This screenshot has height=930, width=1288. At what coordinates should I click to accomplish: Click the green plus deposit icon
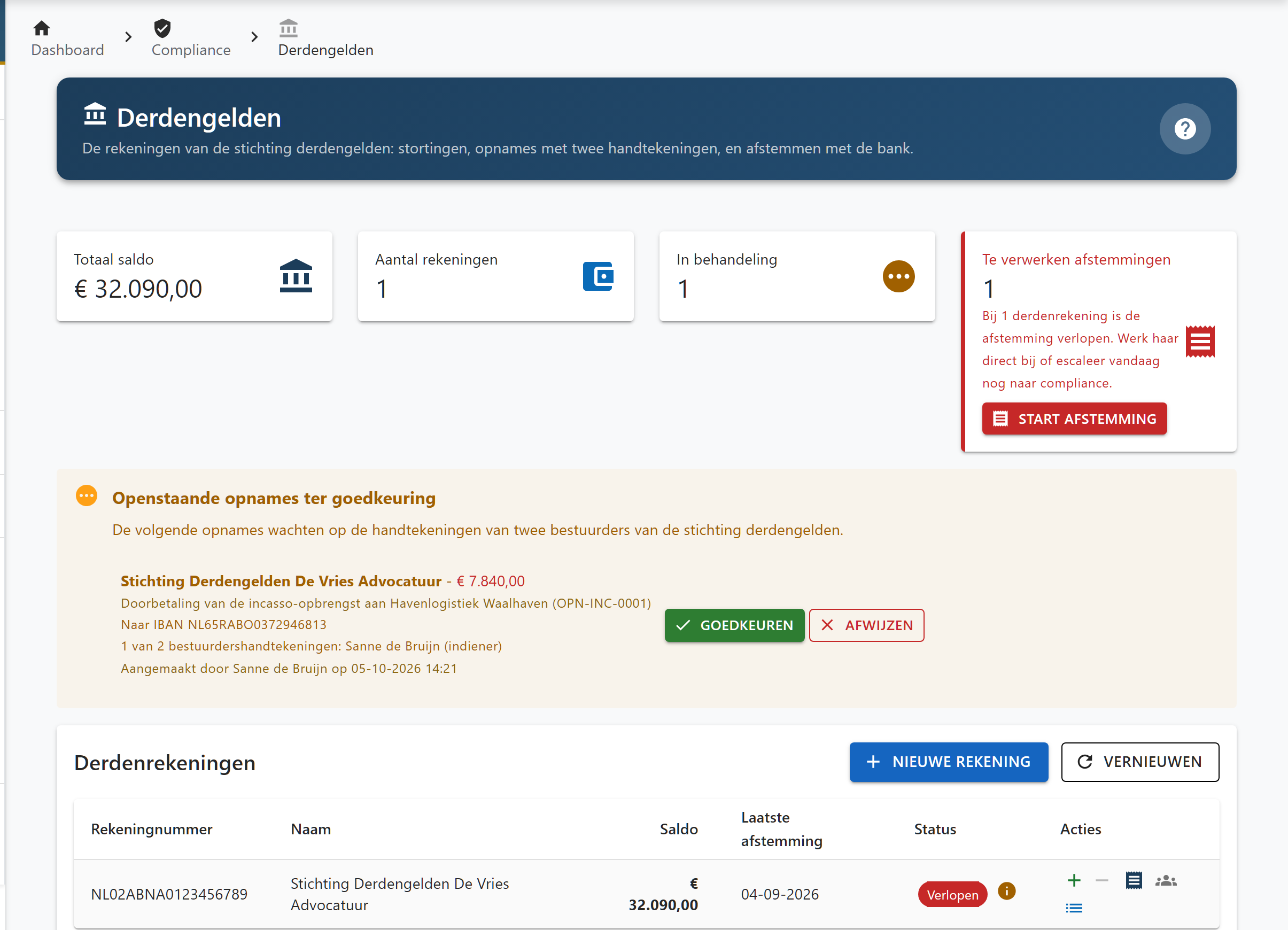coord(1074,881)
